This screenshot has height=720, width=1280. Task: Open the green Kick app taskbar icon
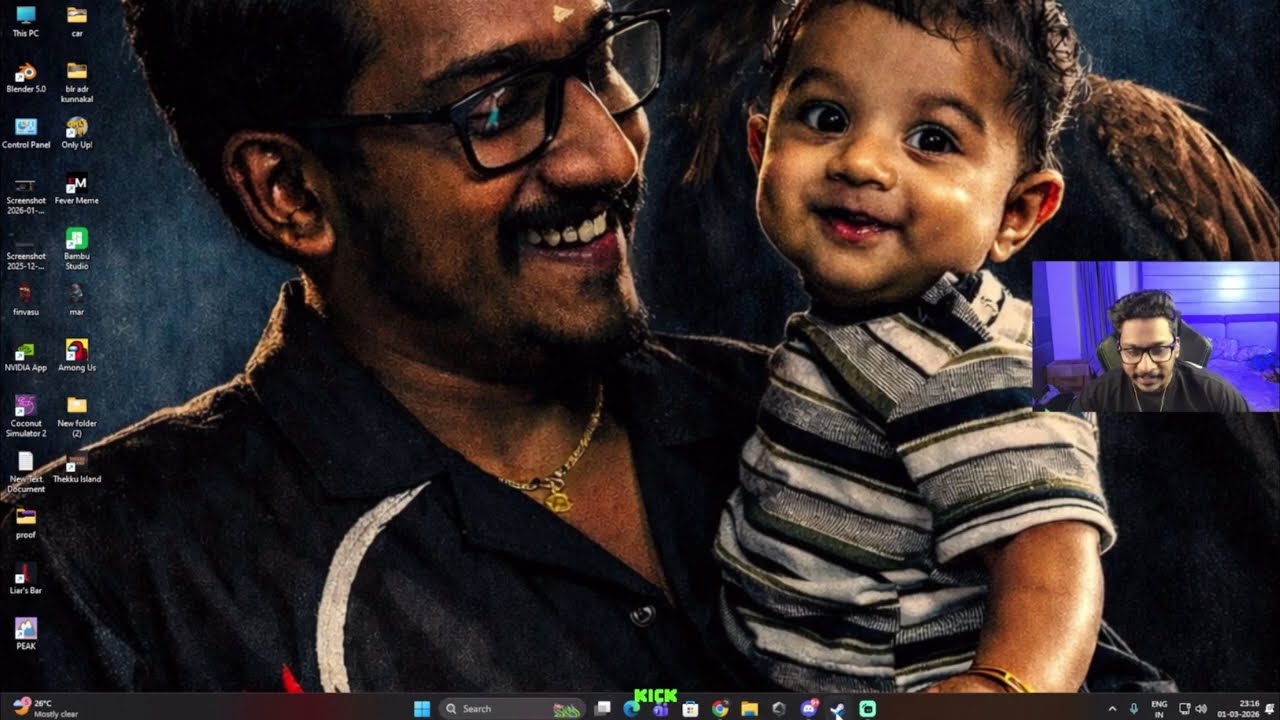click(868, 709)
